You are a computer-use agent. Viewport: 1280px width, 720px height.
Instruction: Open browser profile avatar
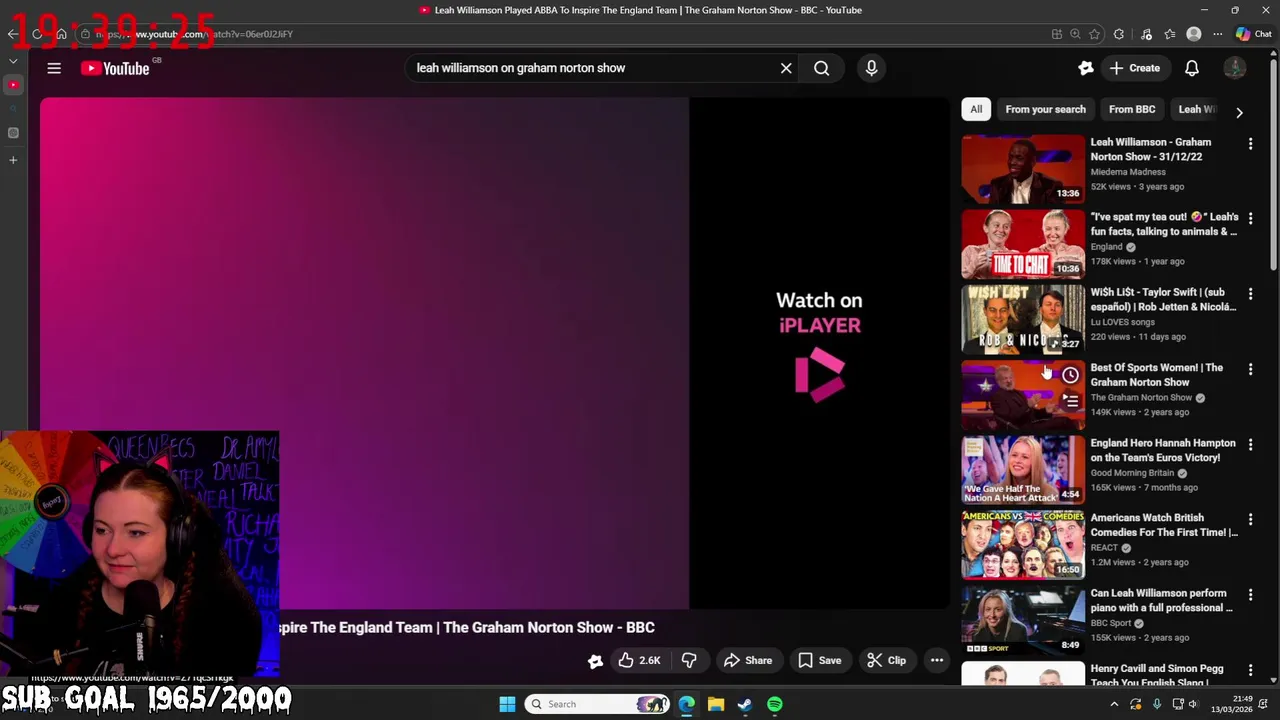tap(1193, 34)
